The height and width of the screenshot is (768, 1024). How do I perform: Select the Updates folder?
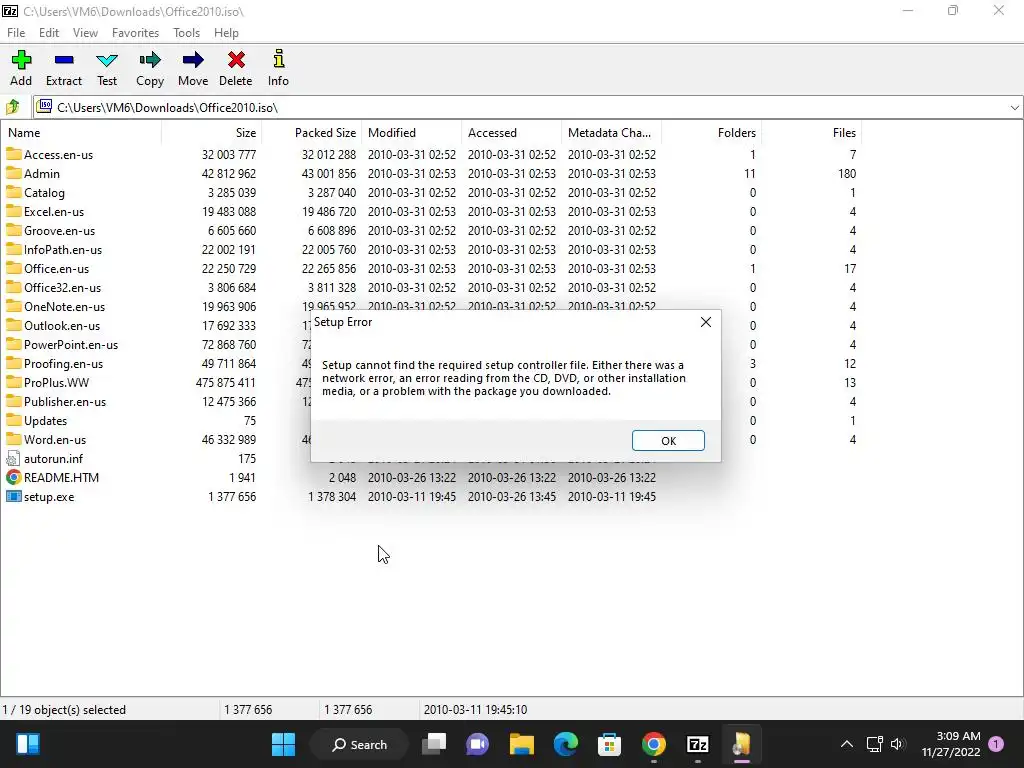point(37,421)
